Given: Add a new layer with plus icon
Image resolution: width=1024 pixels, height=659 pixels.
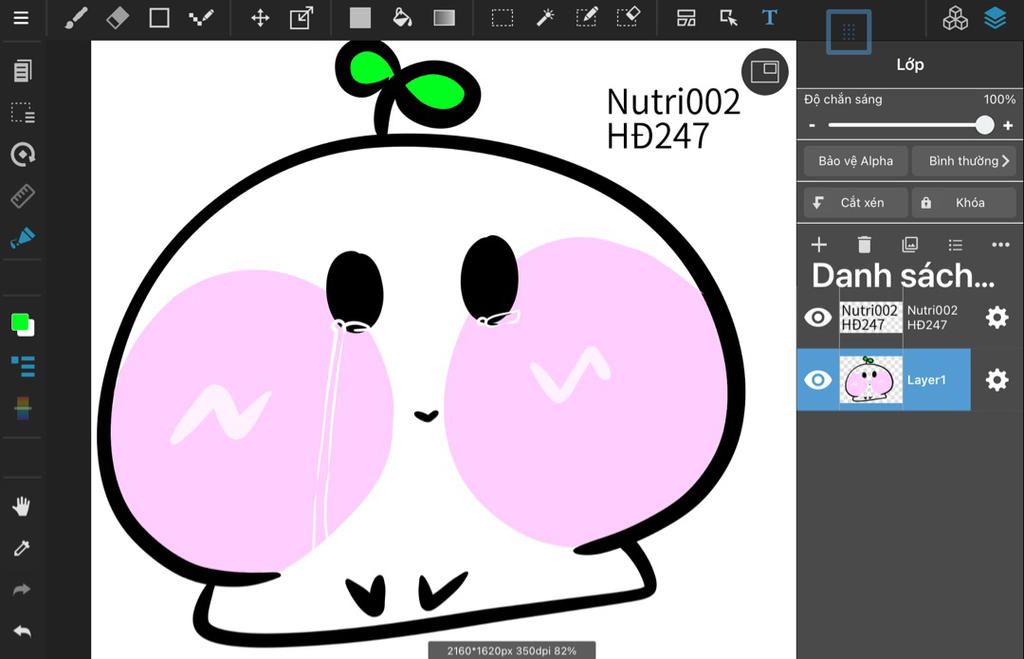Looking at the screenshot, I should (x=818, y=245).
